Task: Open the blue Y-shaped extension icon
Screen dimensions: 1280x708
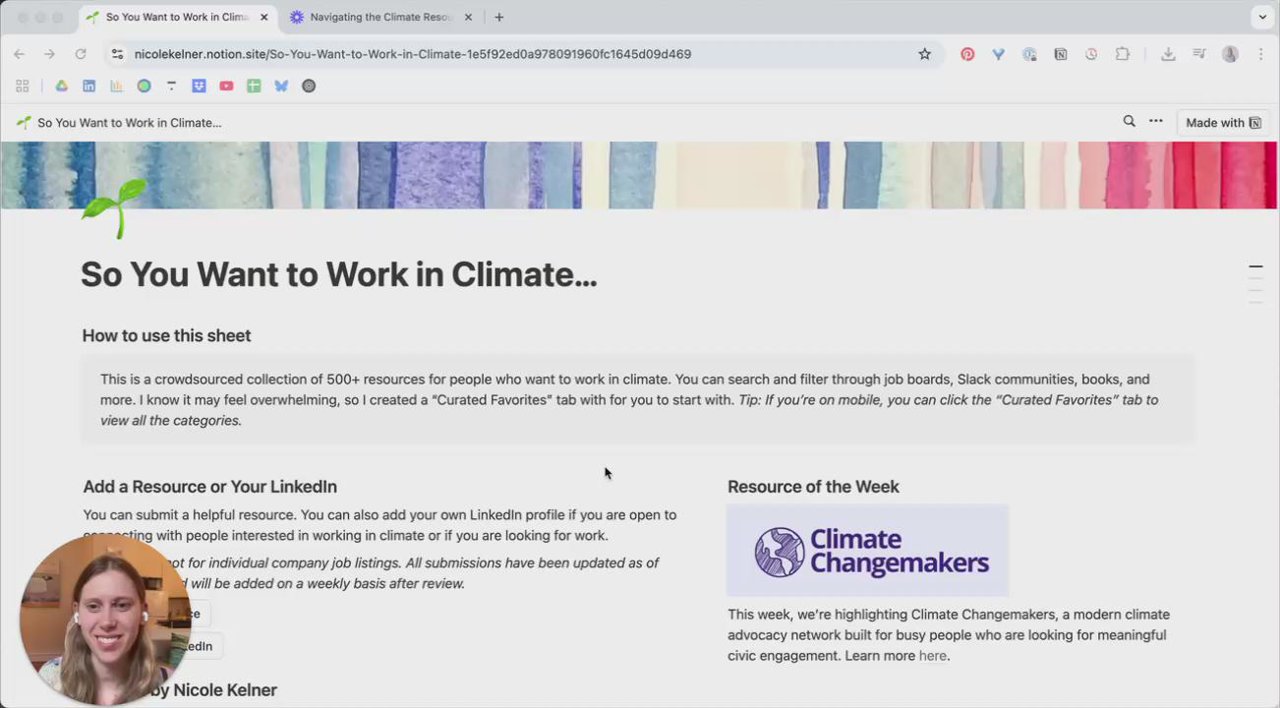Action: click(998, 54)
